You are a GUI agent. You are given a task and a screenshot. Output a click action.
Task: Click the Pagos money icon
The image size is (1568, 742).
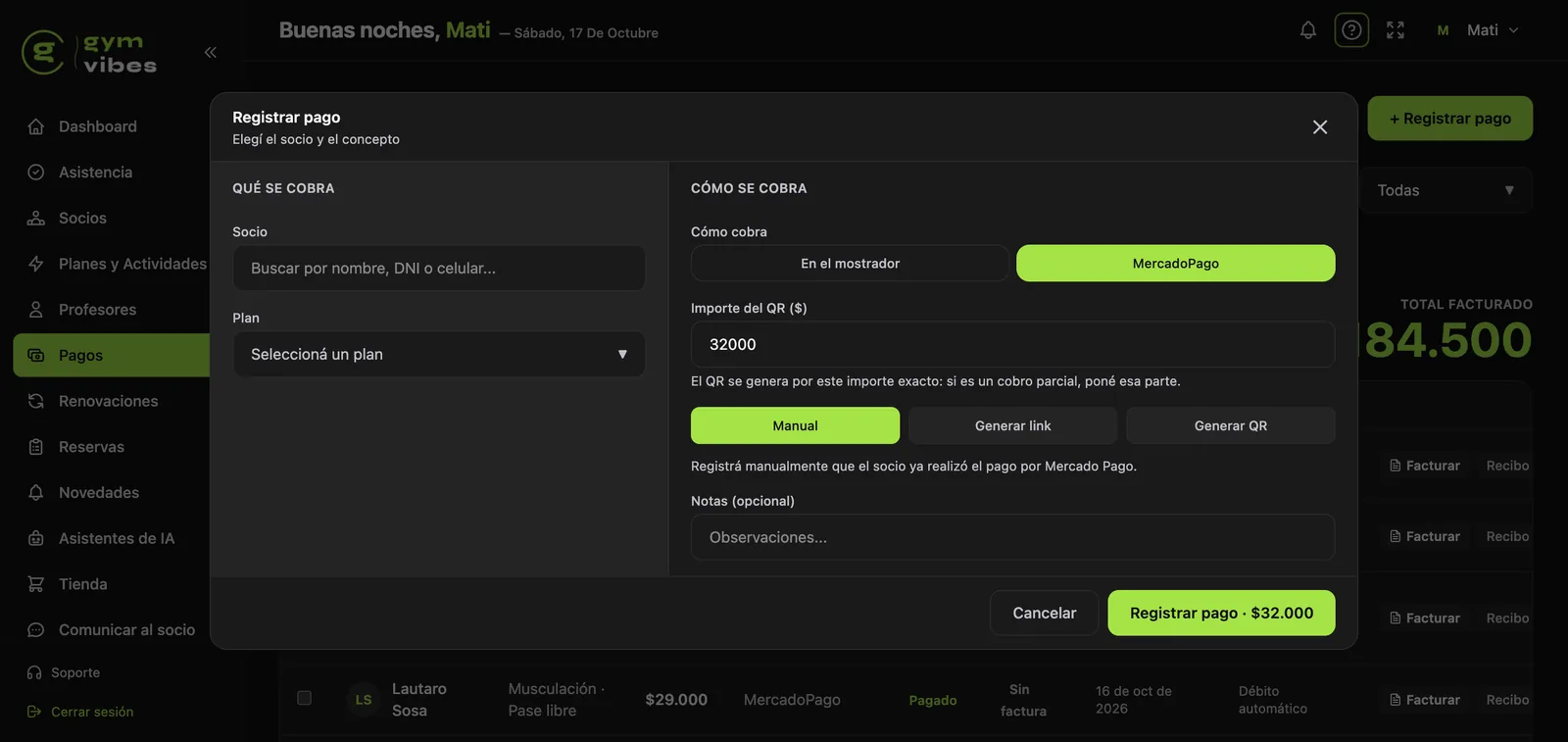pyautogui.click(x=36, y=355)
